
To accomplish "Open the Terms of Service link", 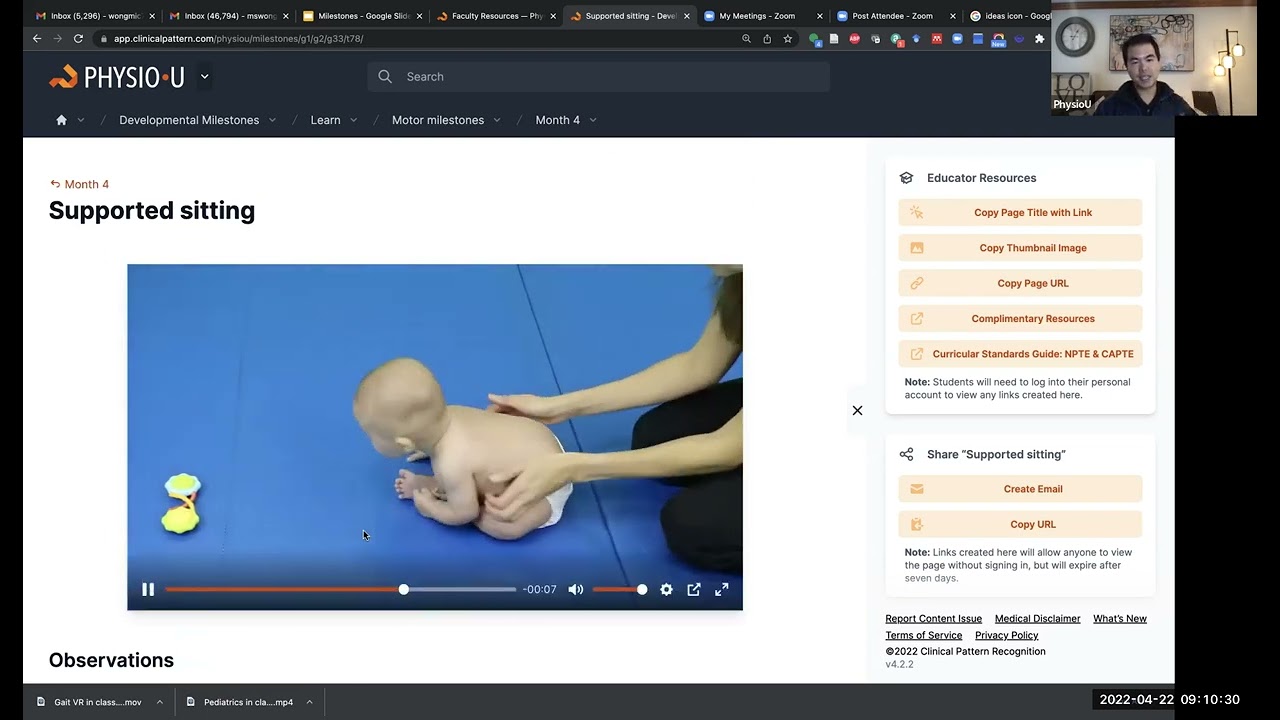I will click(x=923, y=636).
